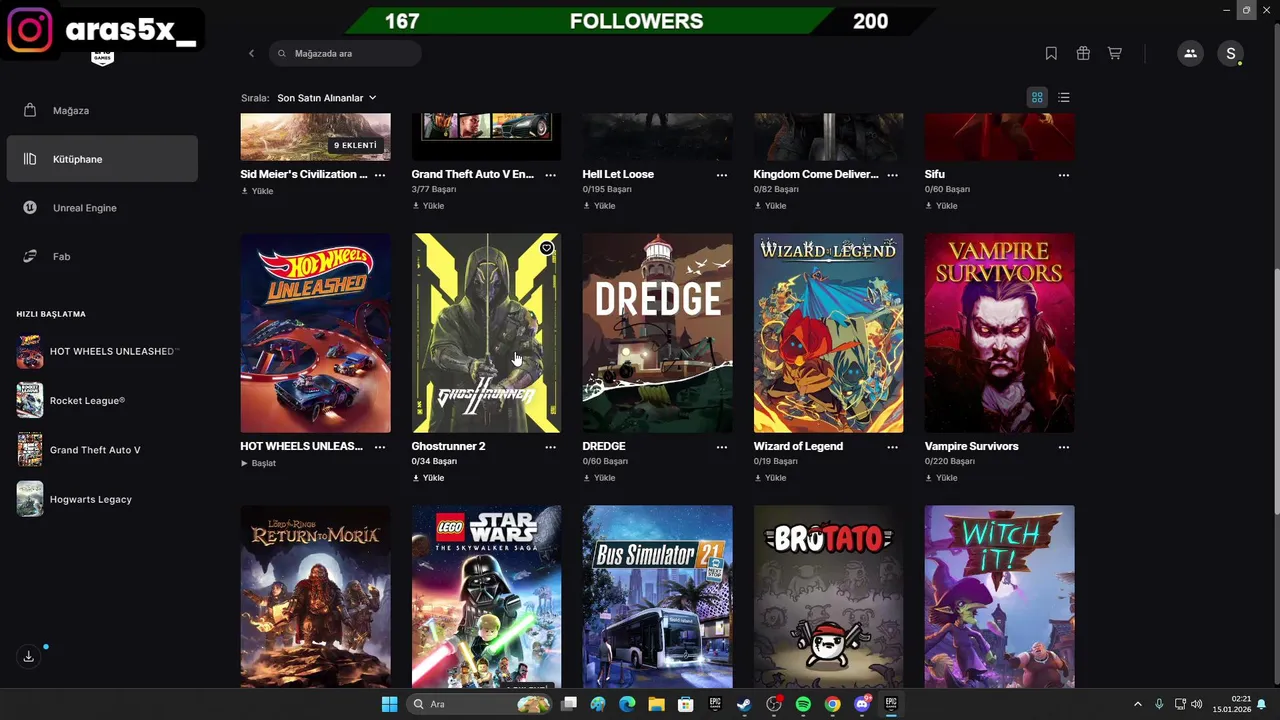Open LEGO Star Wars Skywalker Saga cover
This screenshot has height=720, width=1280.
[486, 597]
